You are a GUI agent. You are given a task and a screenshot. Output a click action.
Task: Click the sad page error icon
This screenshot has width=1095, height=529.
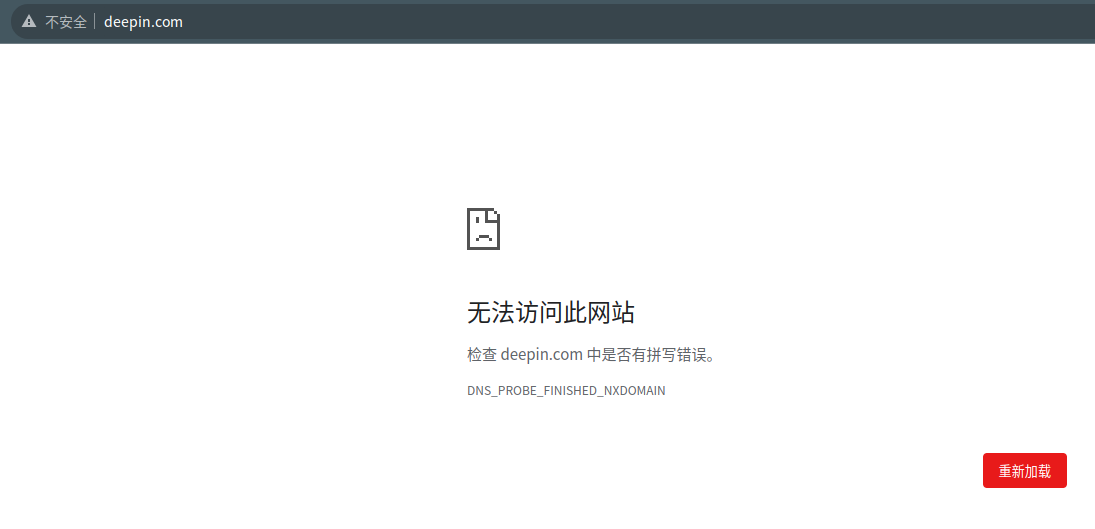coord(483,229)
